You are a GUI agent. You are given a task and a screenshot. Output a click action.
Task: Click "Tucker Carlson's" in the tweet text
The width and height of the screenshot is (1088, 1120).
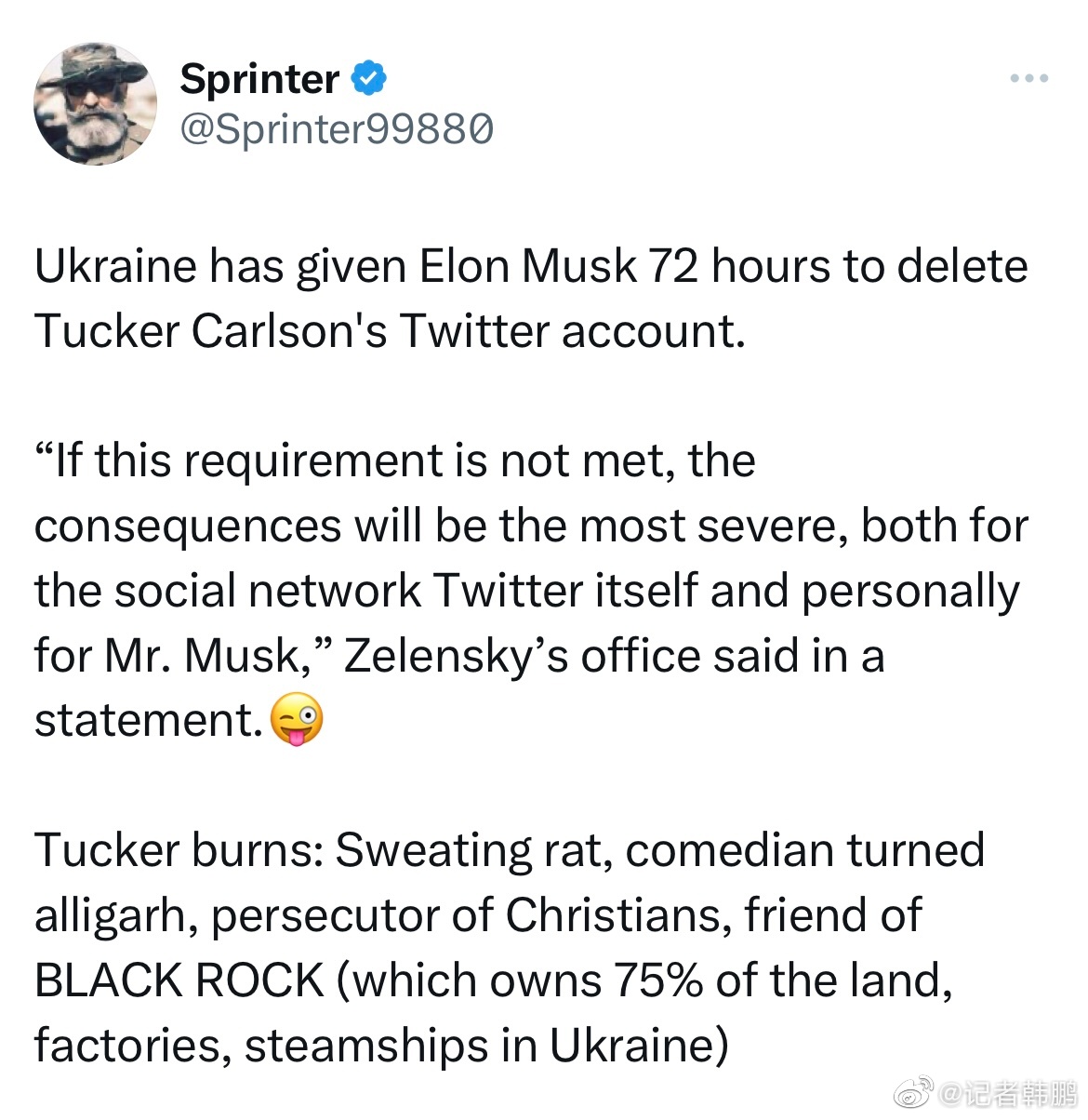(210, 331)
